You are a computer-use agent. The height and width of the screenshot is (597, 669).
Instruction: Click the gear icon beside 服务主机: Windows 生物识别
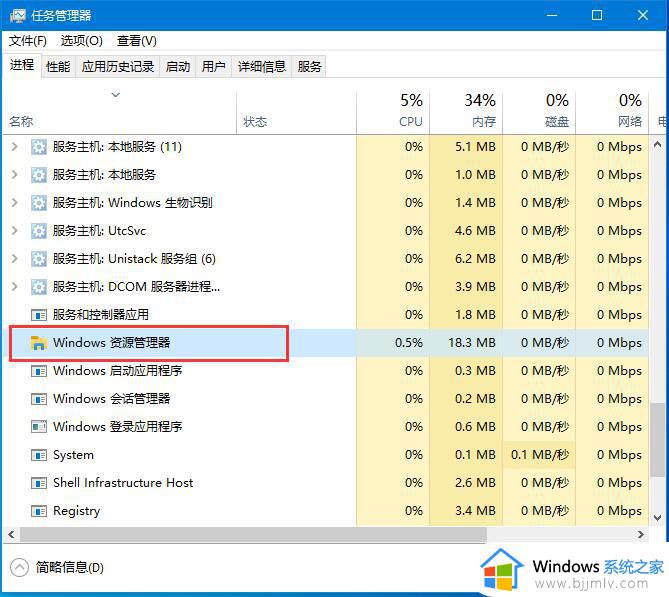pyautogui.click(x=39, y=203)
